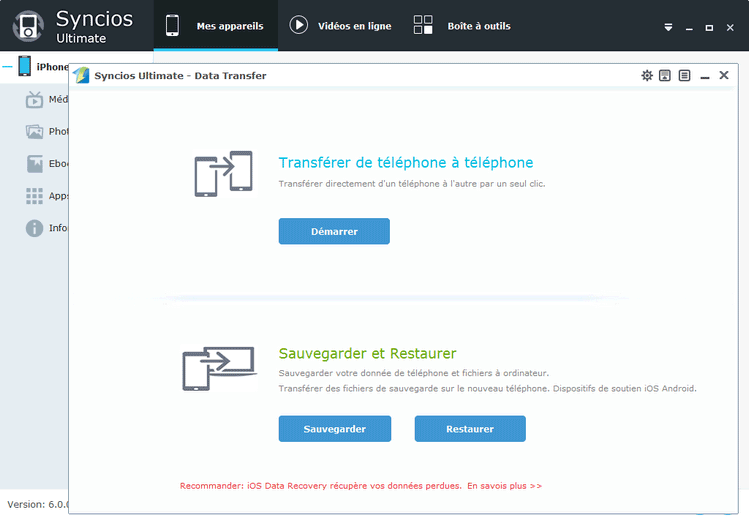Collapse the iPhone device tree
The height and width of the screenshot is (521, 749).
click(7, 67)
